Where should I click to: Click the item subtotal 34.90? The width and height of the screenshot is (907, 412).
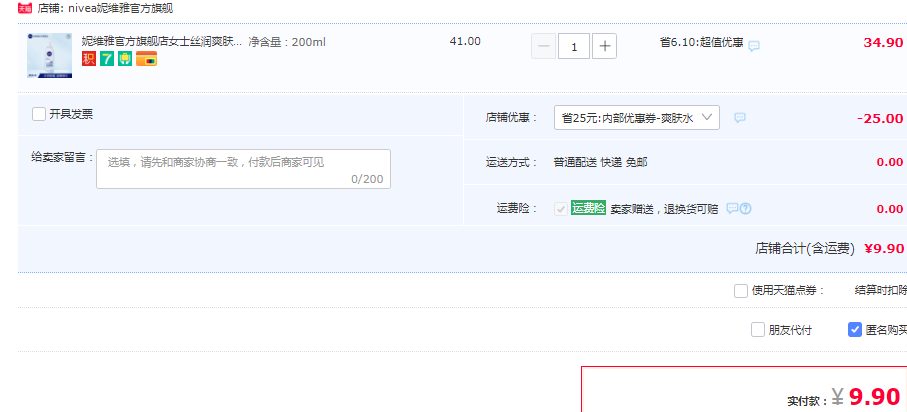click(x=883, y=43)
